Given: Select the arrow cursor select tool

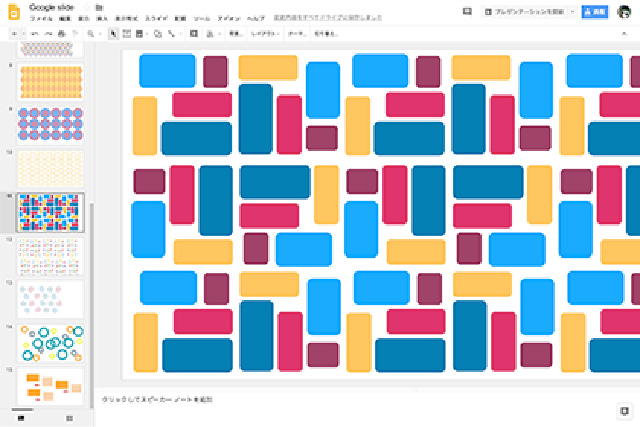Looking at the screenshot, I should coord(113,34).
